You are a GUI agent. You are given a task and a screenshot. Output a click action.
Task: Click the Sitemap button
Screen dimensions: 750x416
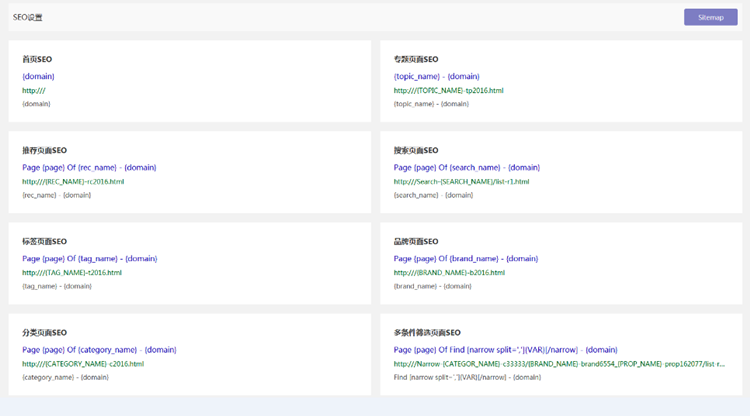(710, 17)
